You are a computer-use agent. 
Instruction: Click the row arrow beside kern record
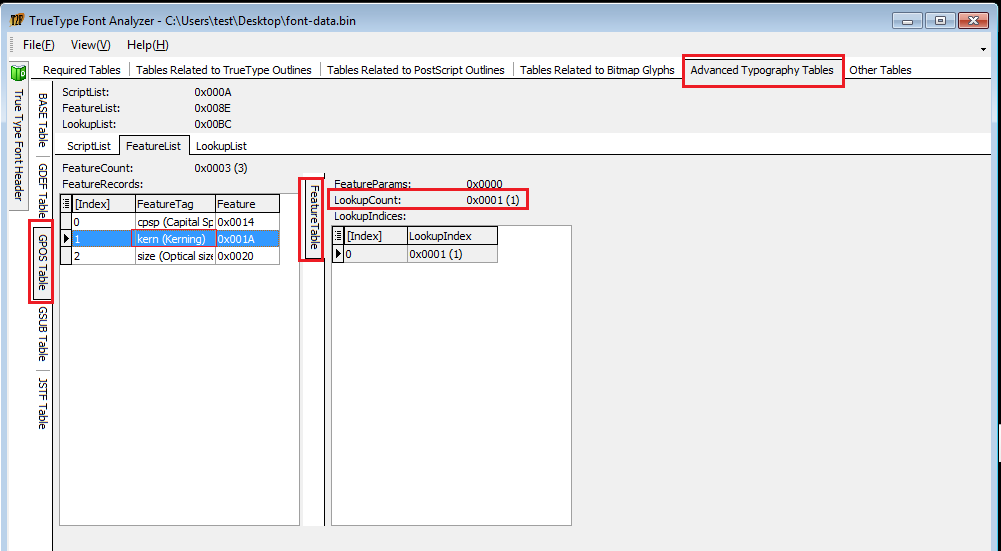(66, 239)
